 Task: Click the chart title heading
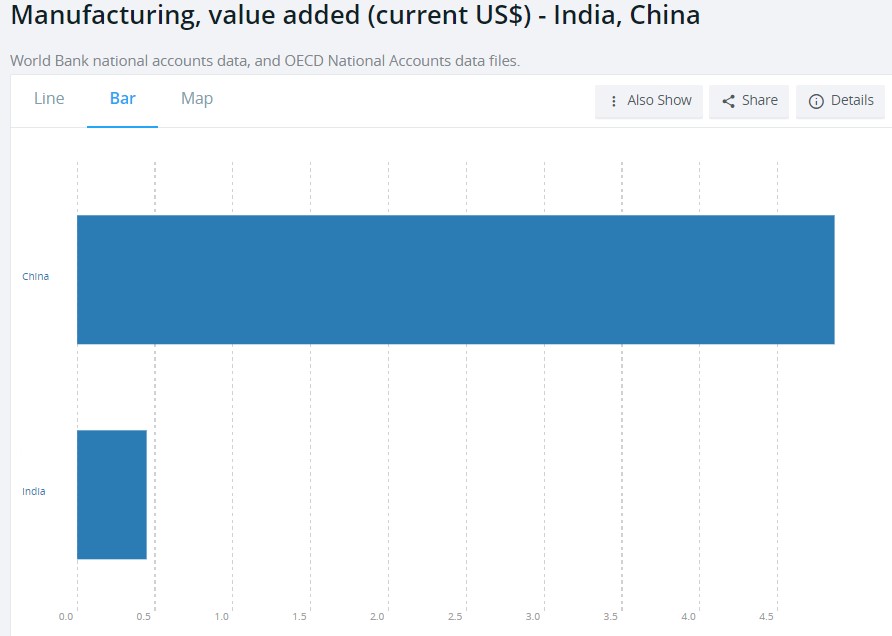(x=355, y=16)
